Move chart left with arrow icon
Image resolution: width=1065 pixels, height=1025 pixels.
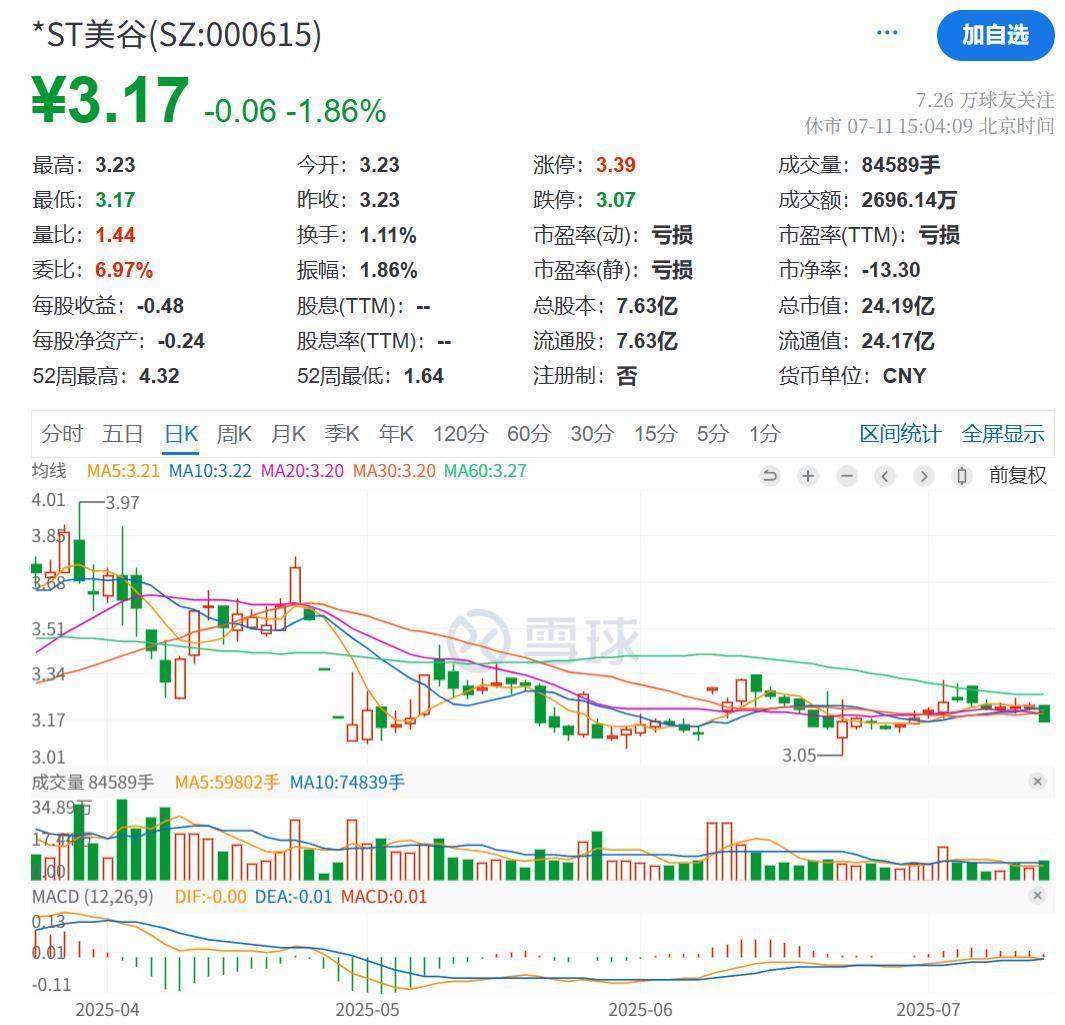coord(884,475)
